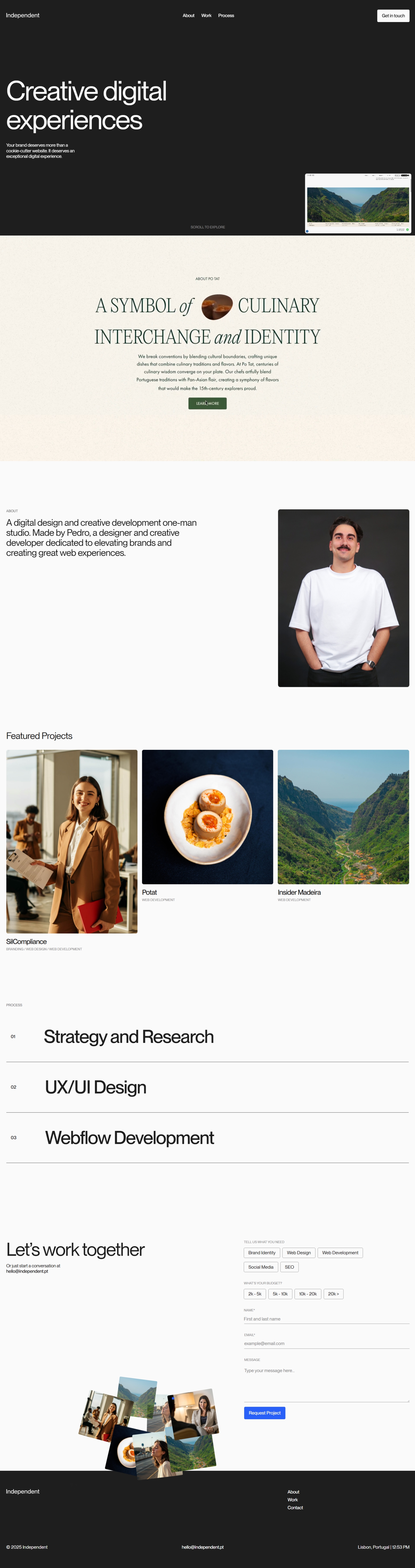Open the SilCompliance project image

click(x=72, y=841)
